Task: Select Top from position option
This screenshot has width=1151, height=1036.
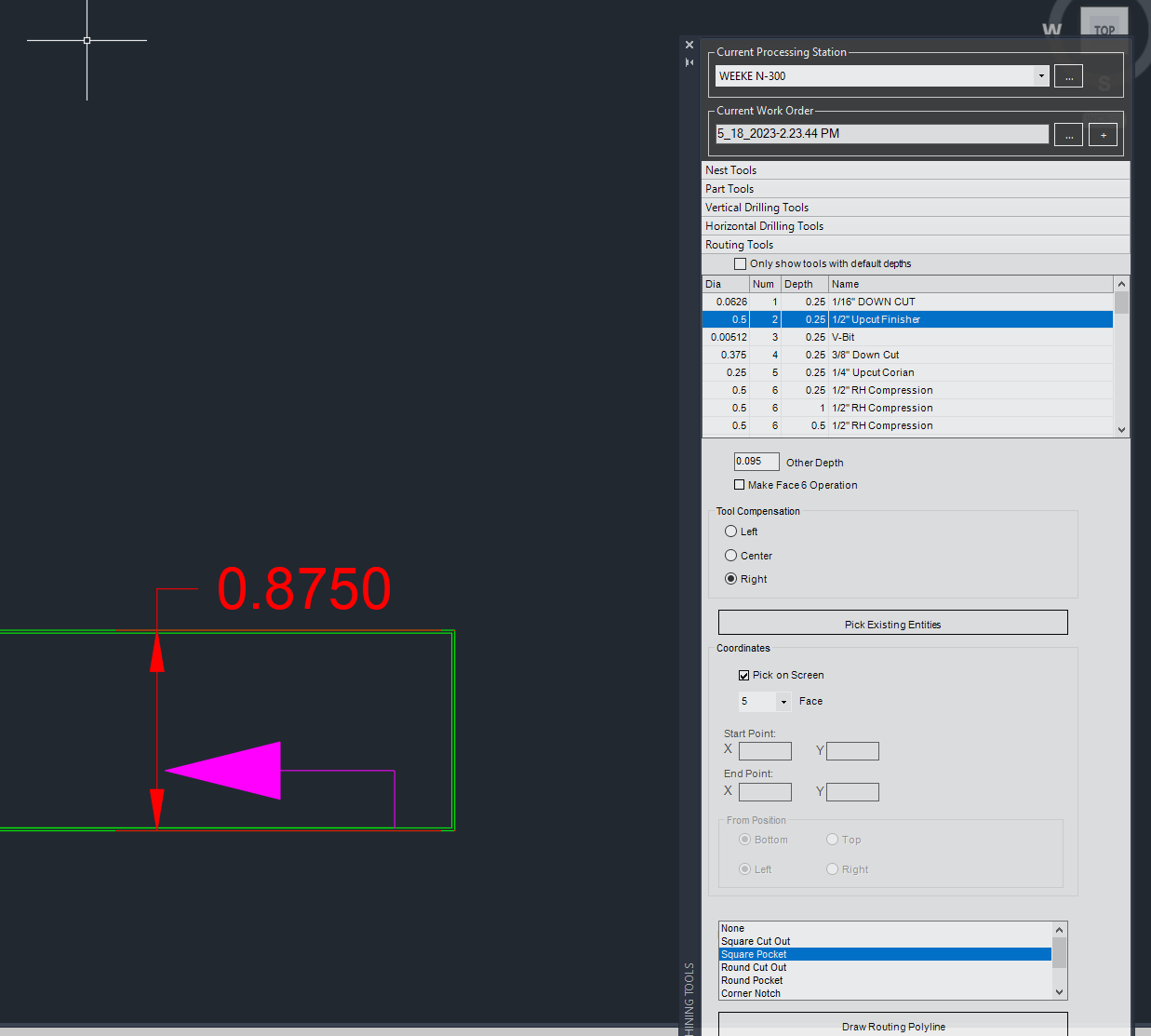Action: [x=832, y=840]
